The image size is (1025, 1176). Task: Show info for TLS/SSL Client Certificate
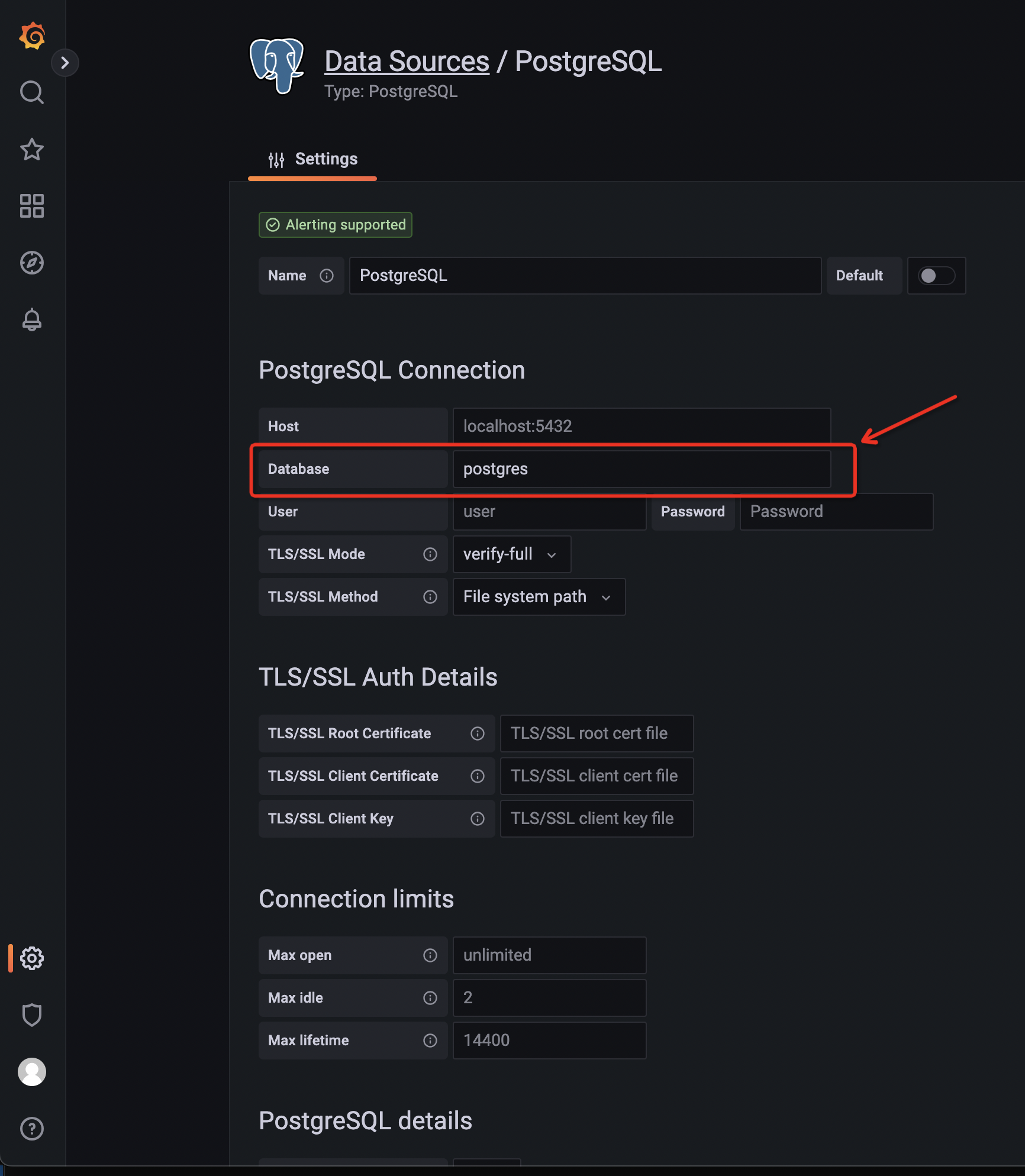pyautogui.click(x=478, y=776)
